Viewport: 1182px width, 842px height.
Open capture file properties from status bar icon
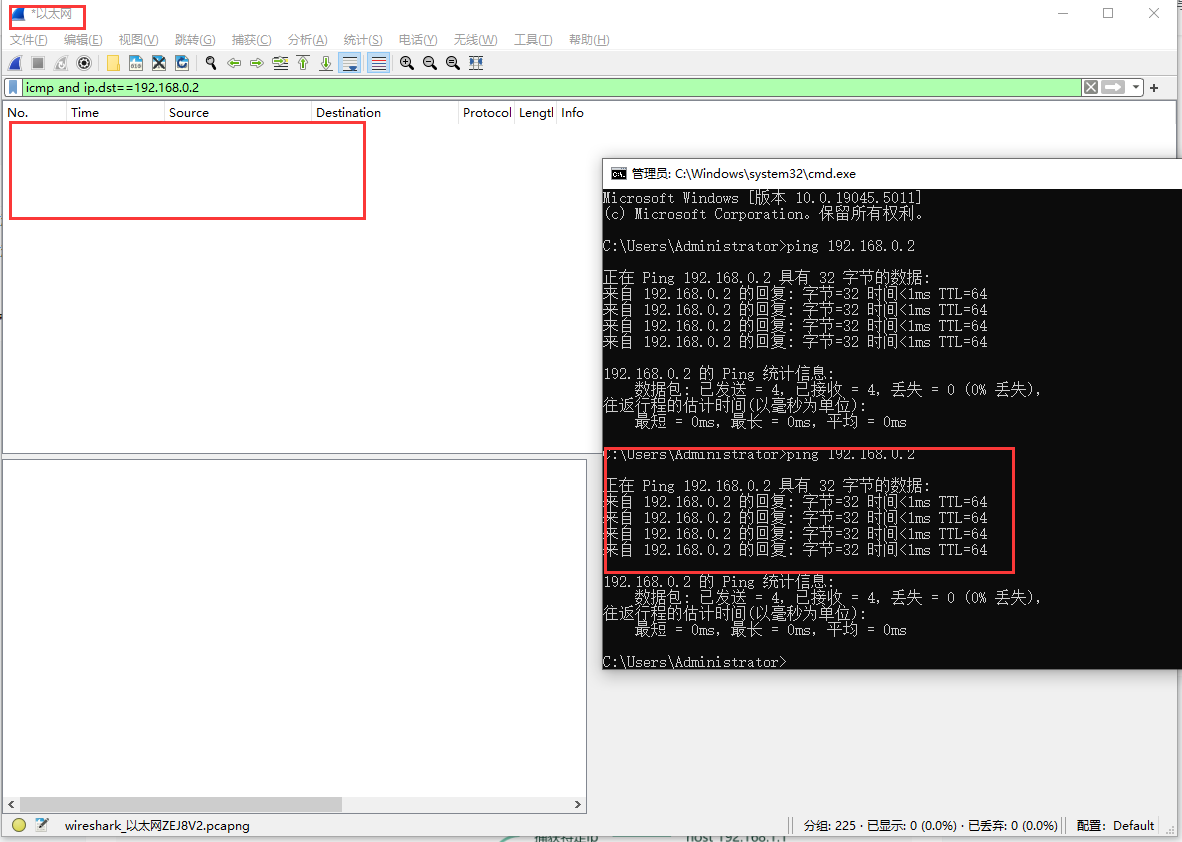pyautogui.click(x=42, y=825)
